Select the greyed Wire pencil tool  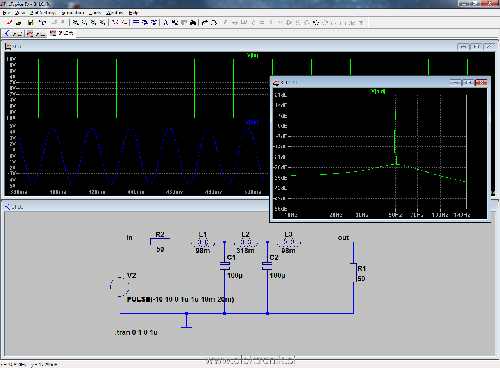(226, 23)
